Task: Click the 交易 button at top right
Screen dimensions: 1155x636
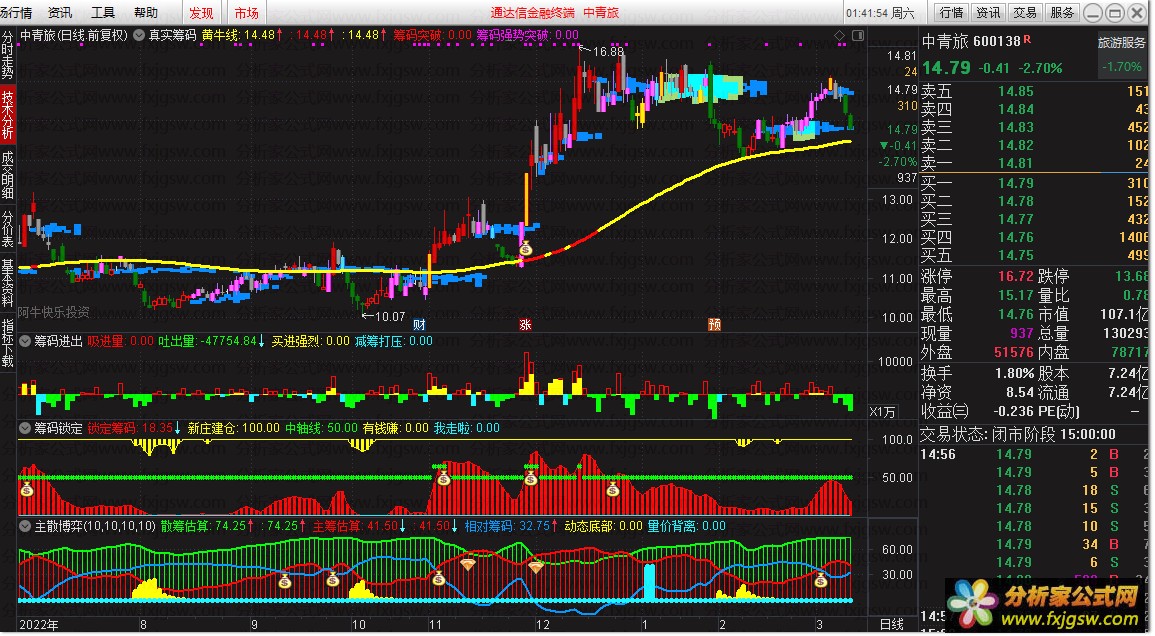Action: [x=1025, y=13]
